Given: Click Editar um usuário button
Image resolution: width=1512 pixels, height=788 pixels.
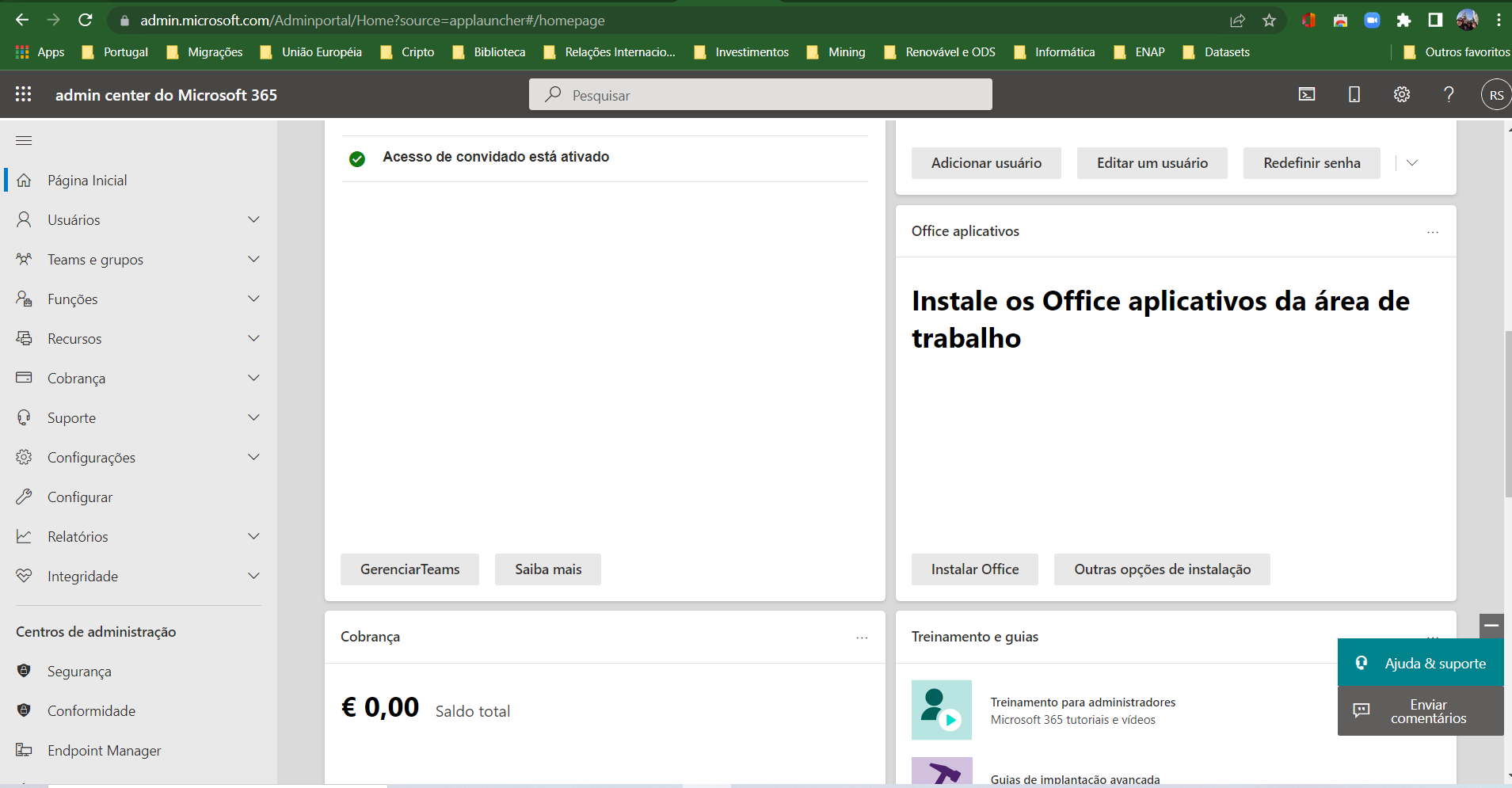Looking at the screenshot, I should pyautogui.click(x=1152, y=163).
